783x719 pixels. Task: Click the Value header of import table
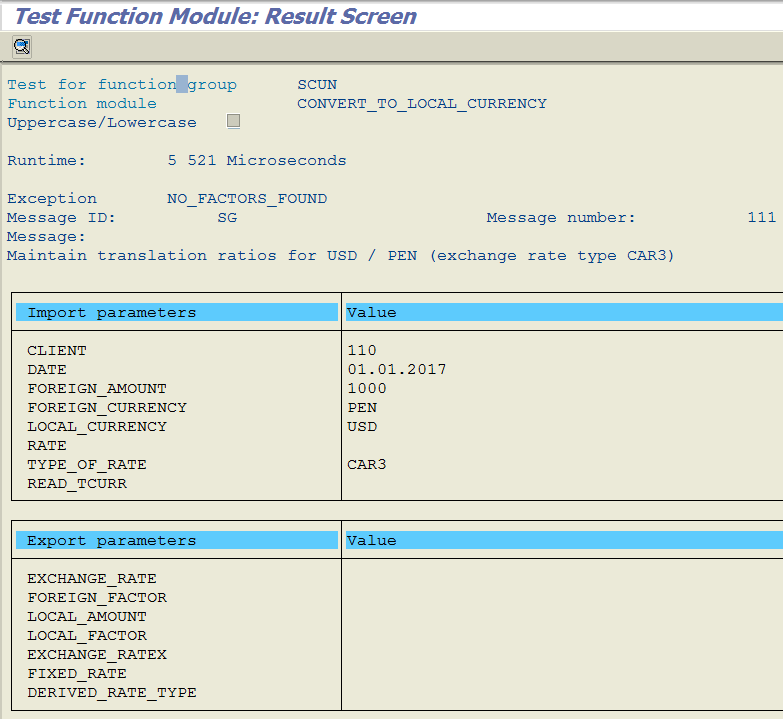(372, 313)
